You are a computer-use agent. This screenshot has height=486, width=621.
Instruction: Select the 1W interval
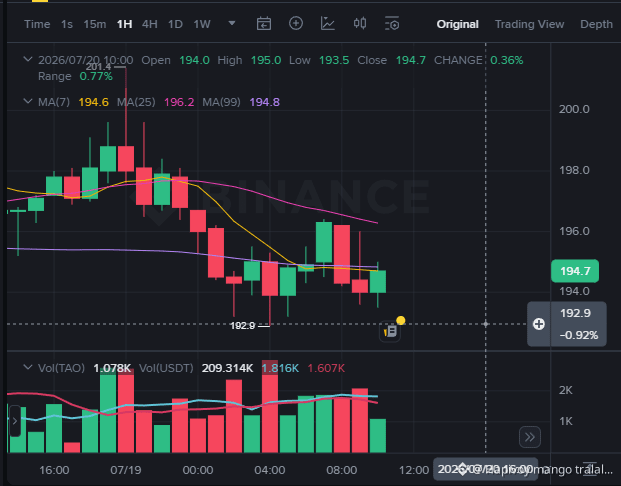[202, 24]
